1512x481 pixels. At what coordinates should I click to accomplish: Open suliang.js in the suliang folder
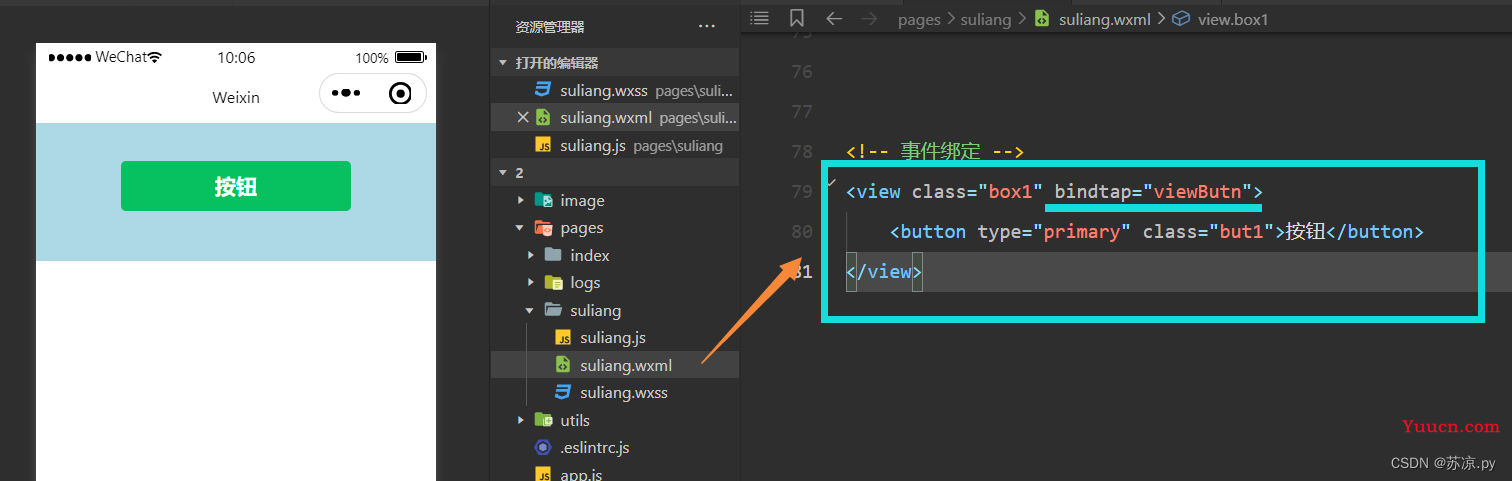coord(615,338)
